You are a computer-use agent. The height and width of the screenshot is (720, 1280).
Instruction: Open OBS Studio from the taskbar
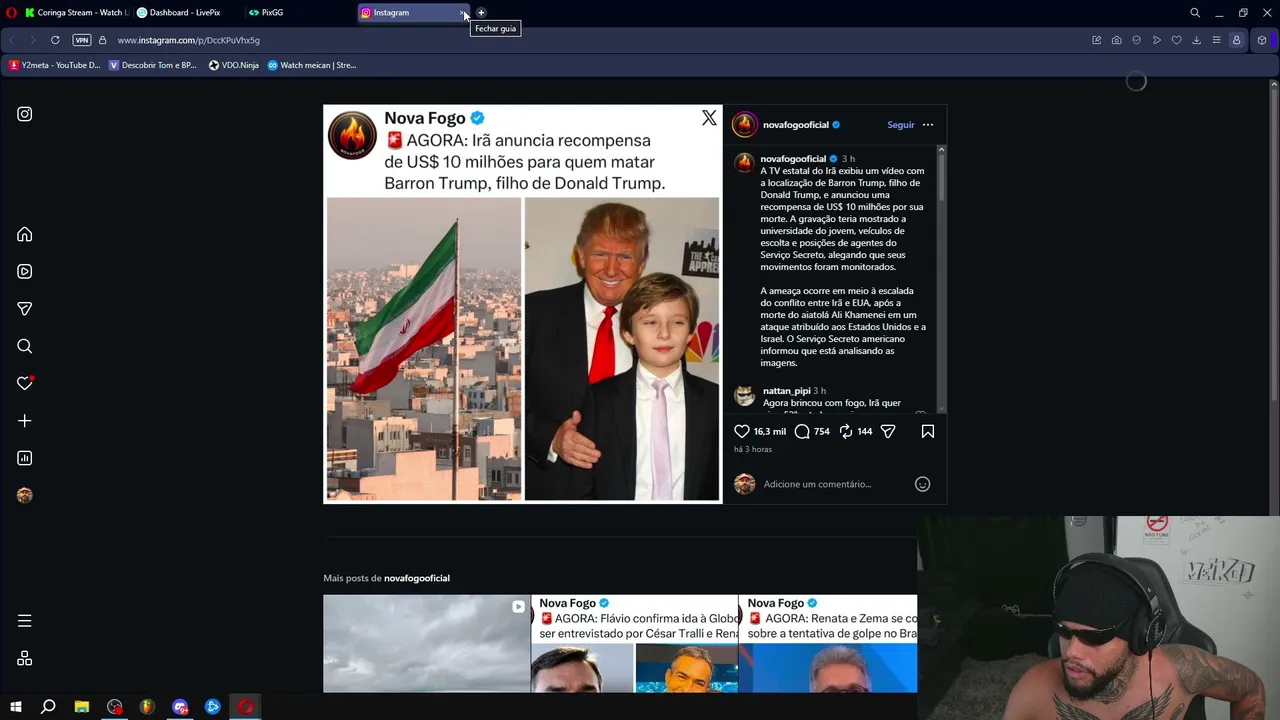click(x=115, y=707)
